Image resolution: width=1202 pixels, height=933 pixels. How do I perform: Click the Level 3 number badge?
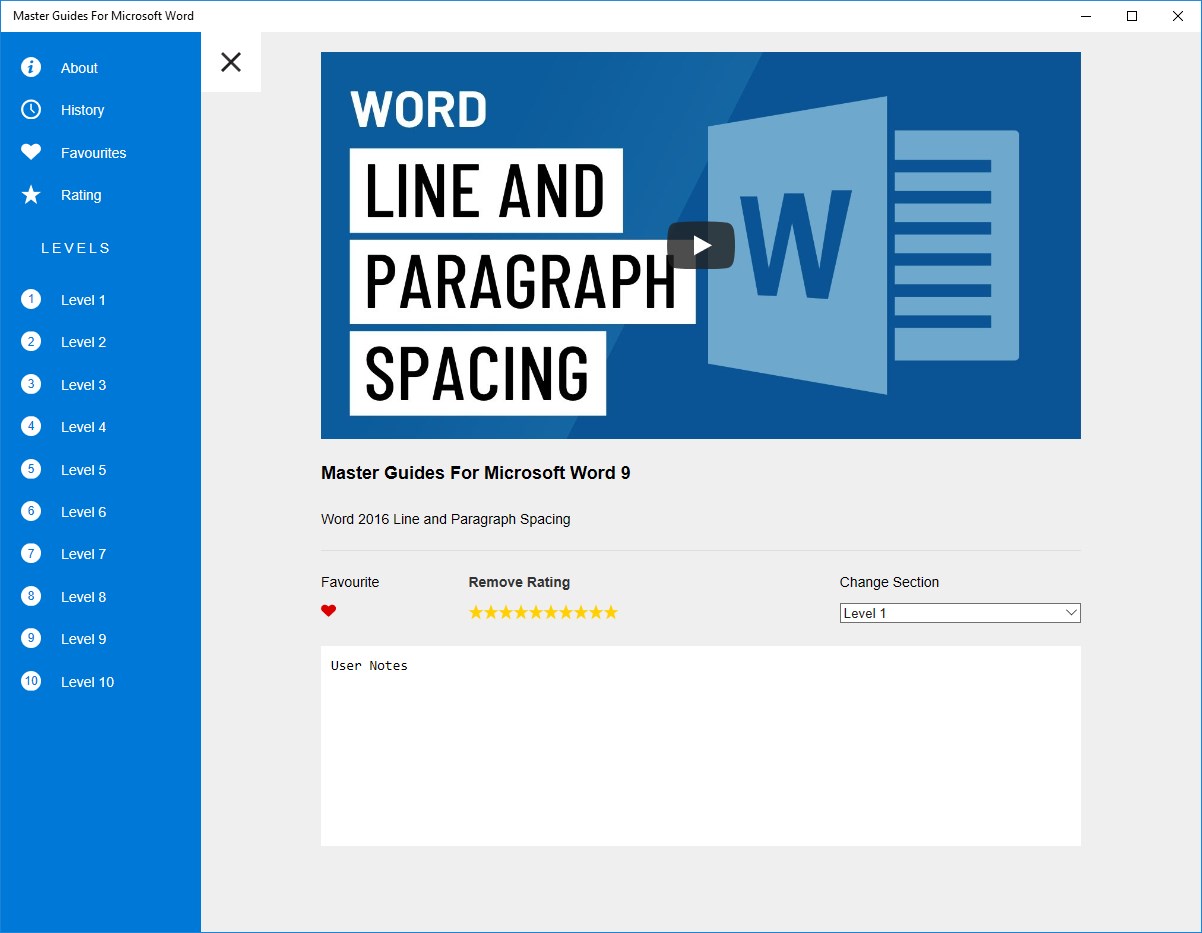click(31, 384)
